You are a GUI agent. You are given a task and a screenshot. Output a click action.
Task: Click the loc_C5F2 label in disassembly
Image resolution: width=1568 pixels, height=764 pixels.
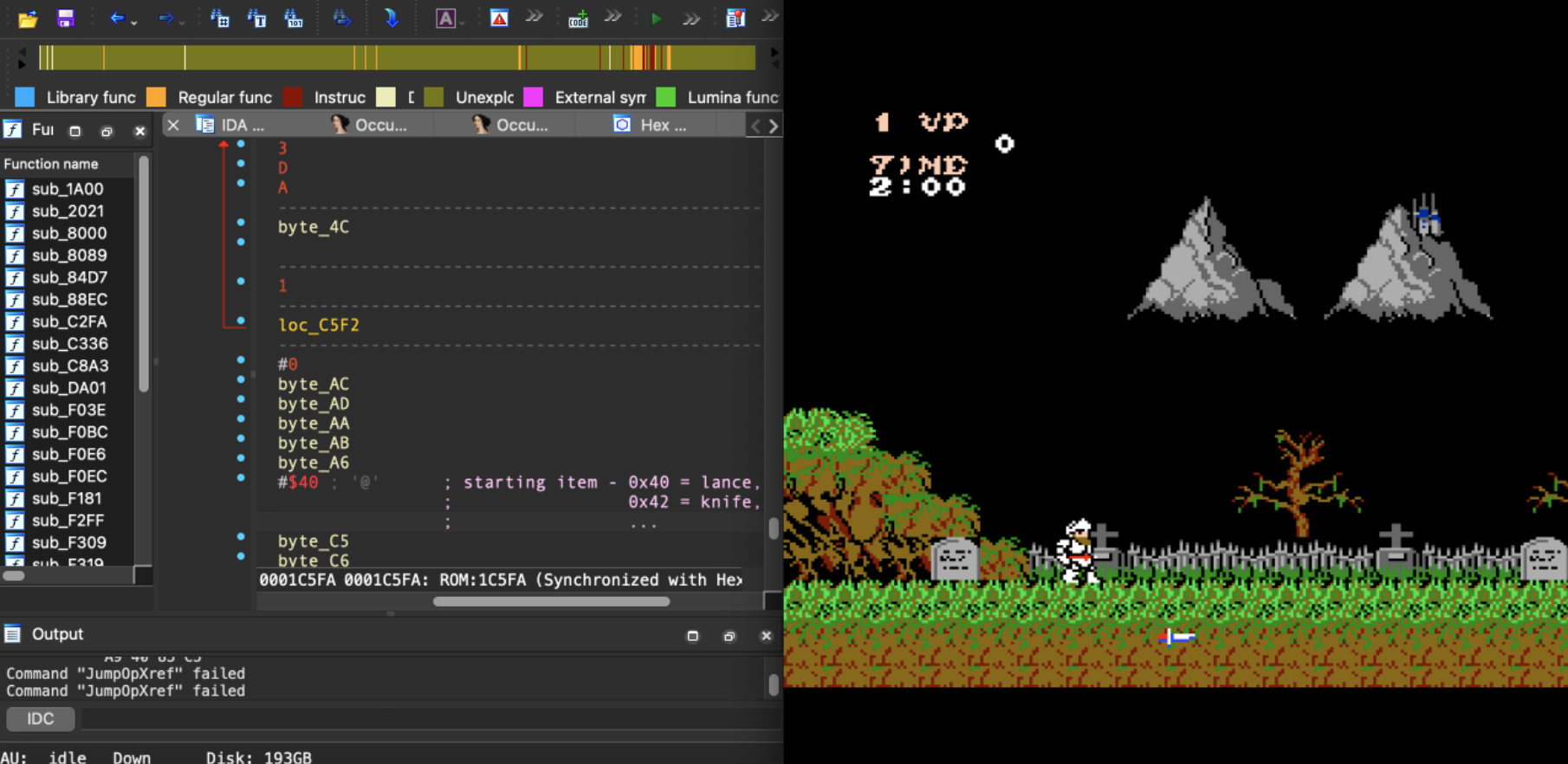tap(319, 326)
